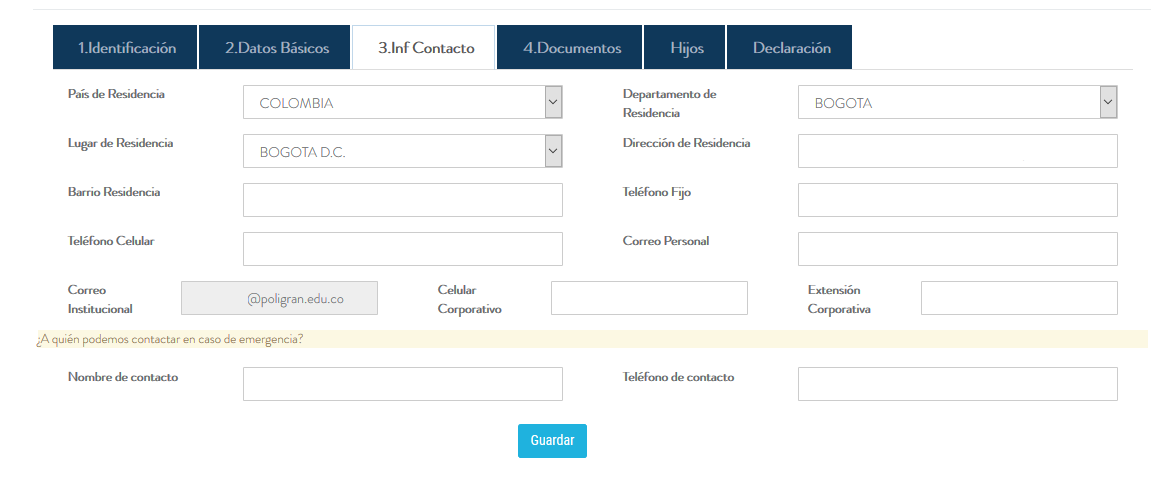Select the 3.Inf Contacto tab
This screenshot has width=1151, height=485.
coord(425,48)
